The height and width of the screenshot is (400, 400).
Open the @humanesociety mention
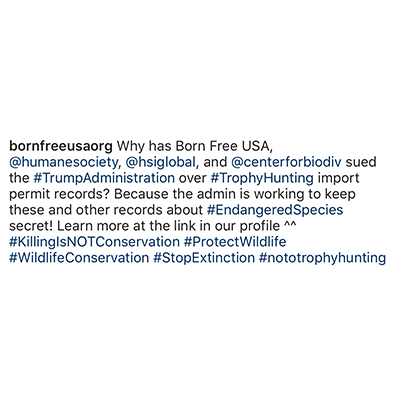point(63,162)
